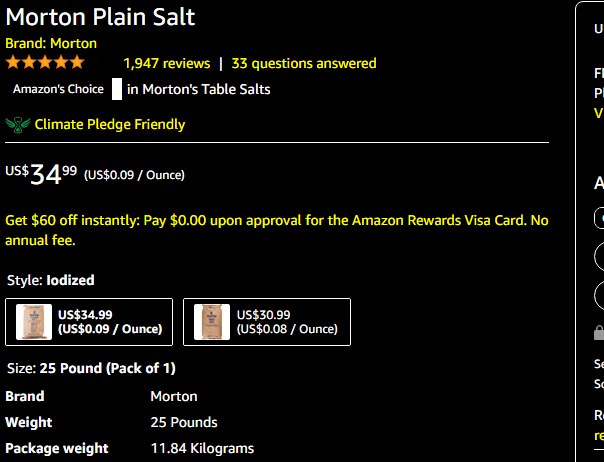Click the US$34.99 main price
This screenshot has width=604, height=462.
tap(55, 174)
